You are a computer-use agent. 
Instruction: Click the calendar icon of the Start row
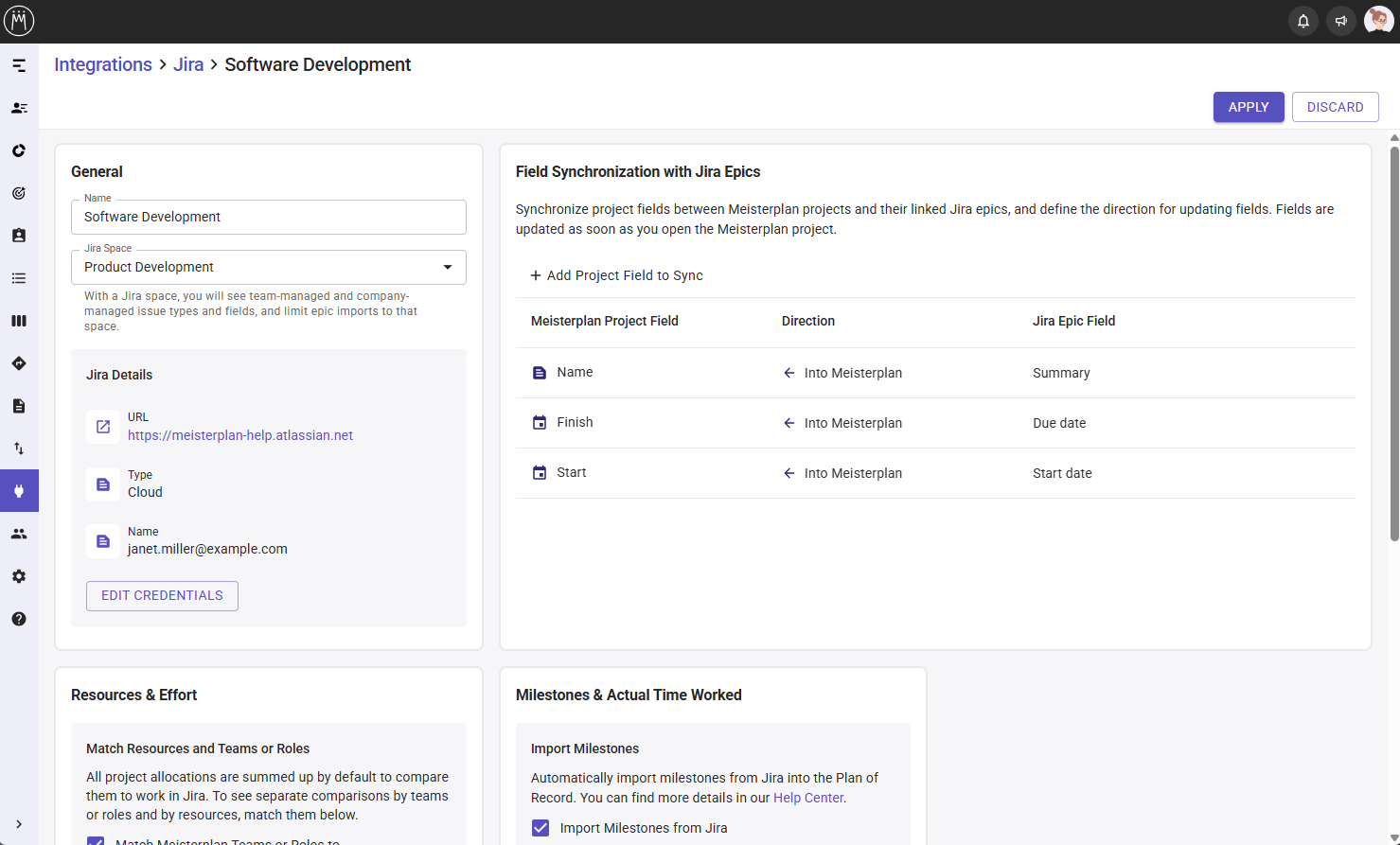click(540, 473)
